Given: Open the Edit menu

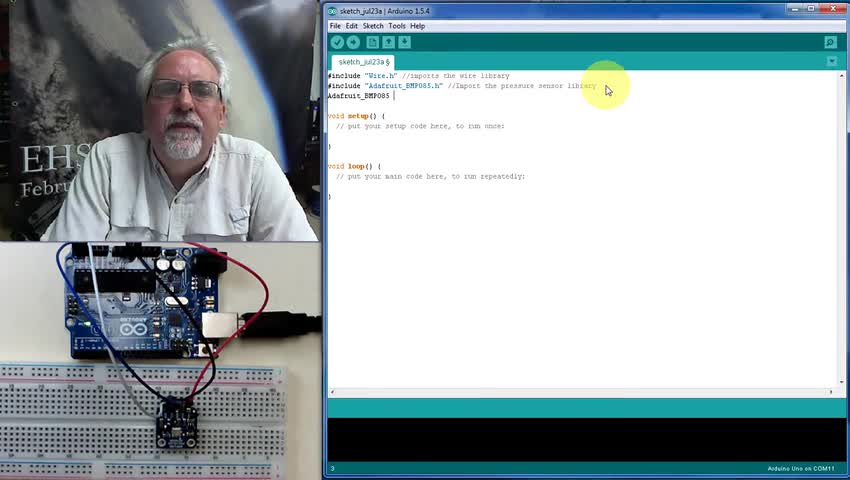Looking at the screenshot, I should [351, 26].
